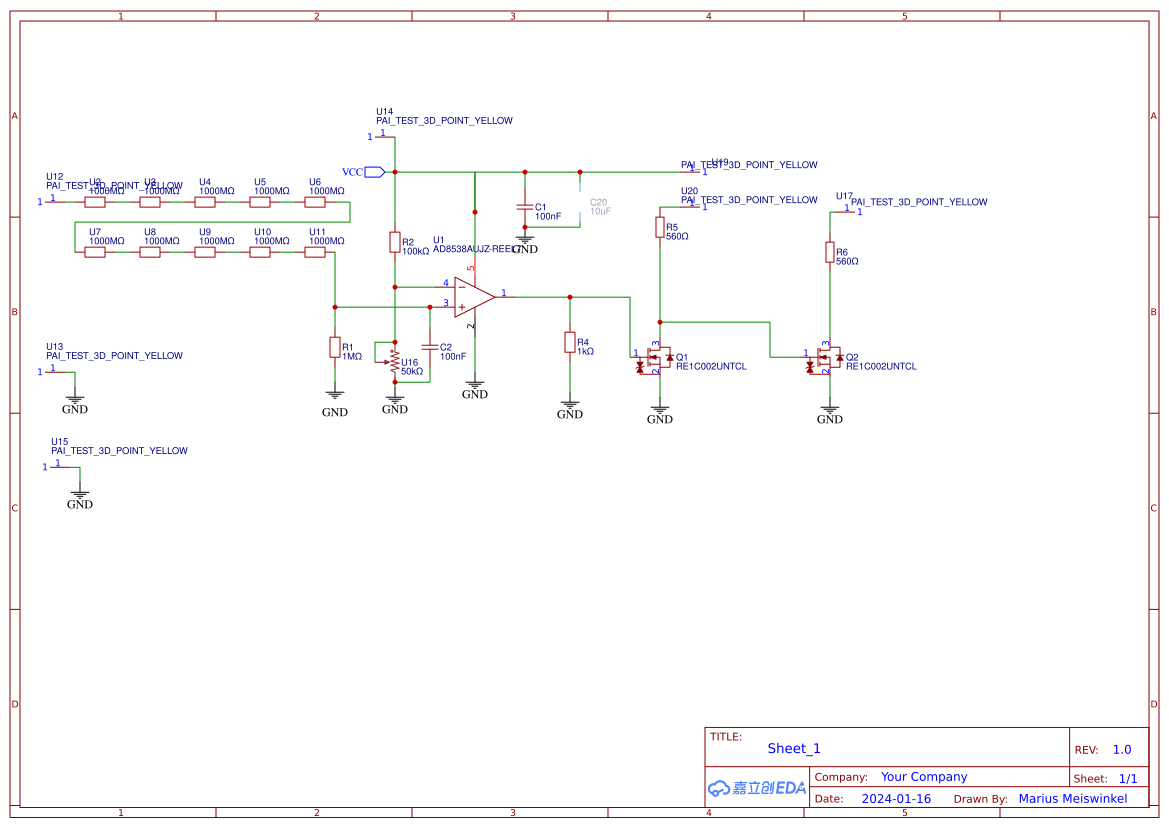
Task: Click the date field 2024-01-16
Action: pyautogui.click(x=897, y=798)
